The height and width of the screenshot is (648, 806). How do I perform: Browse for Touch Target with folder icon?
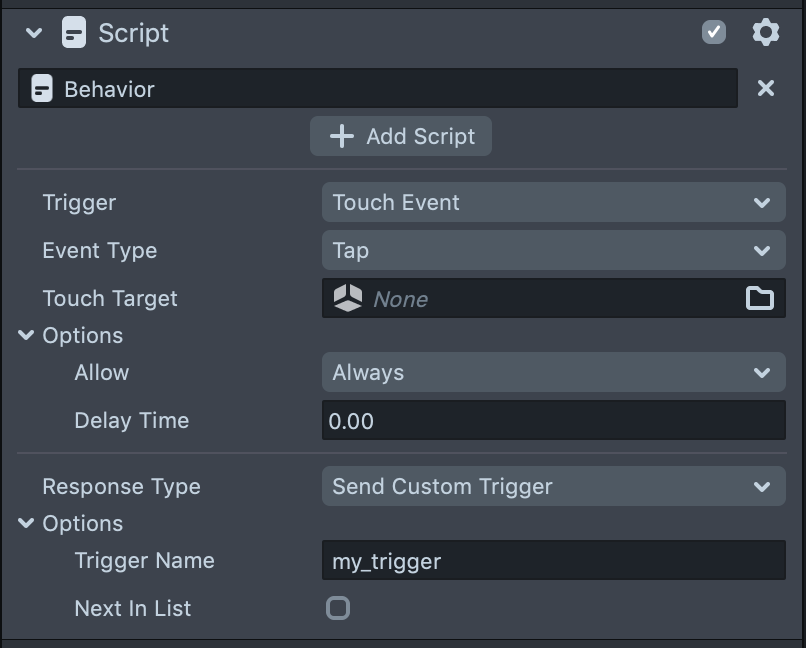760,298
